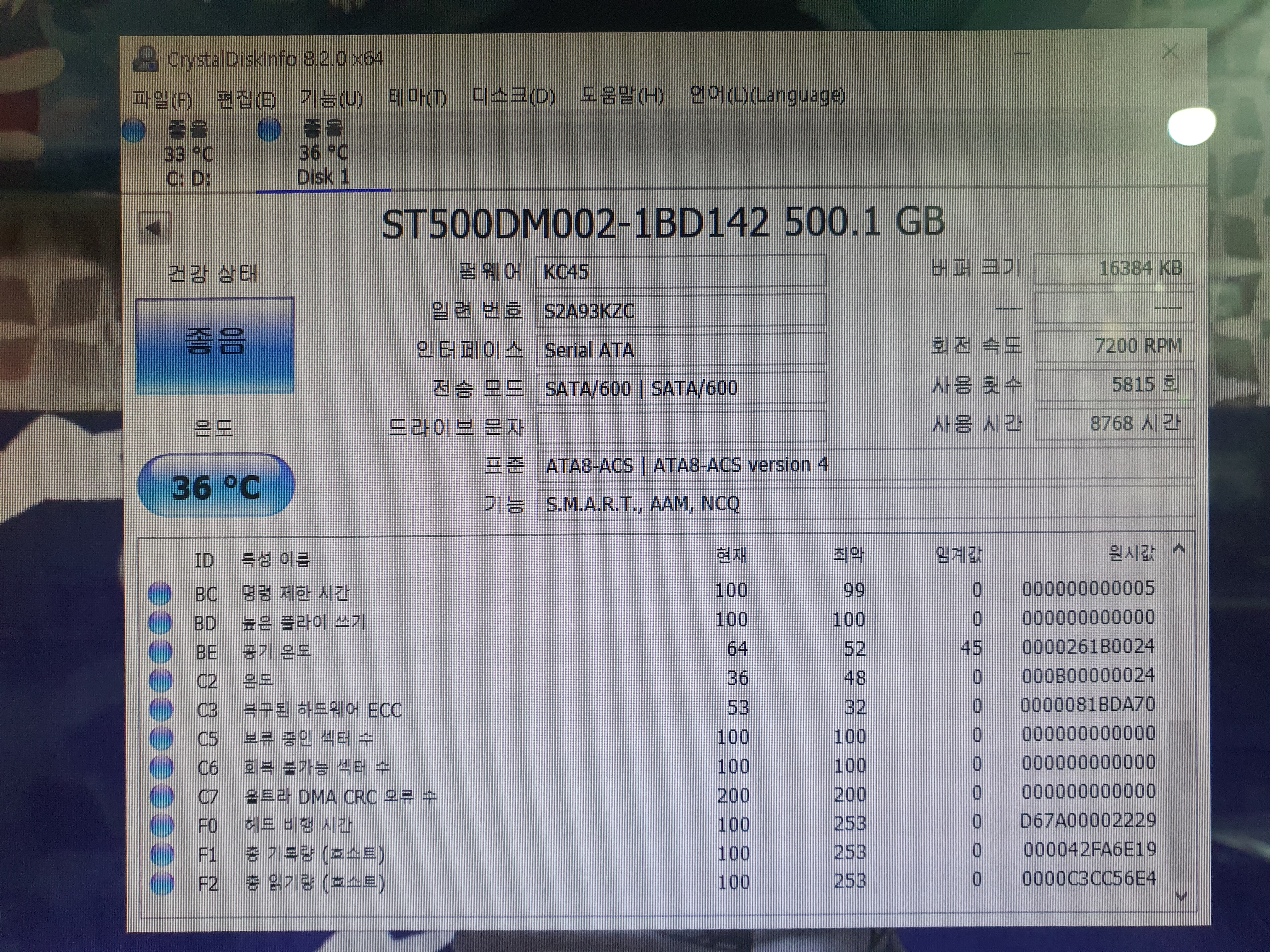The width and height of the screenshot is (1270, 952).
Task: Click the CrystalDiskInfo title bar app icon
Action: point(145,59)
